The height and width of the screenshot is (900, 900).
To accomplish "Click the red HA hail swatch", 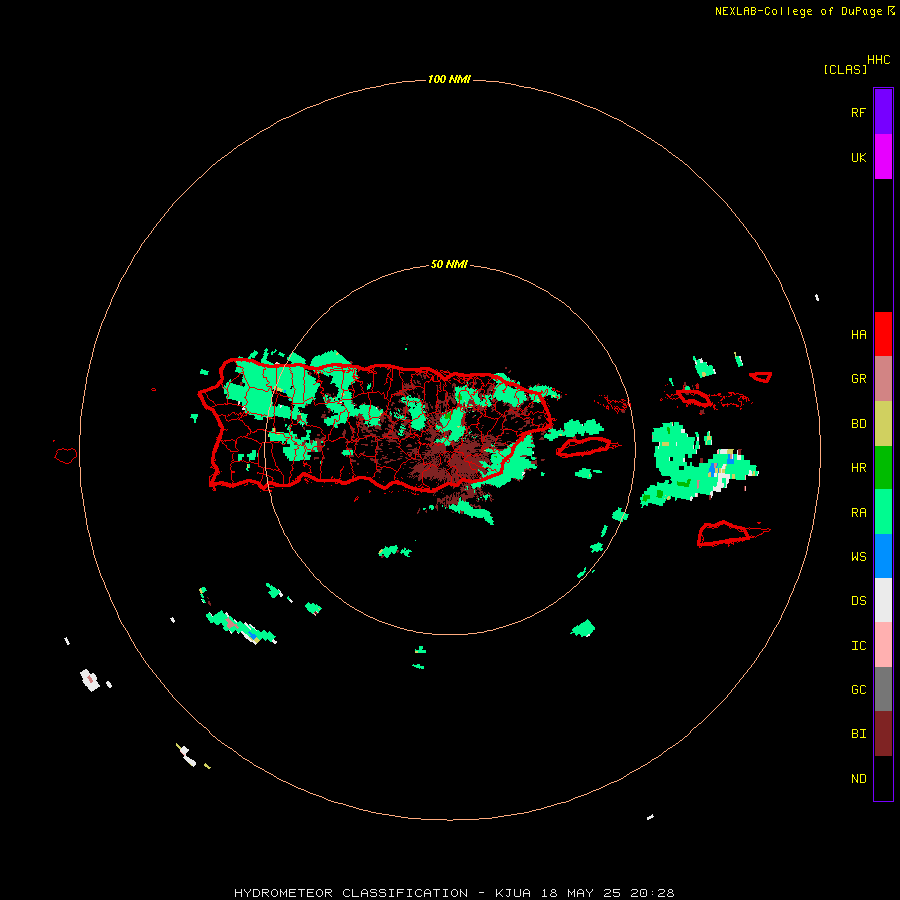I will [x=883, y=334].
